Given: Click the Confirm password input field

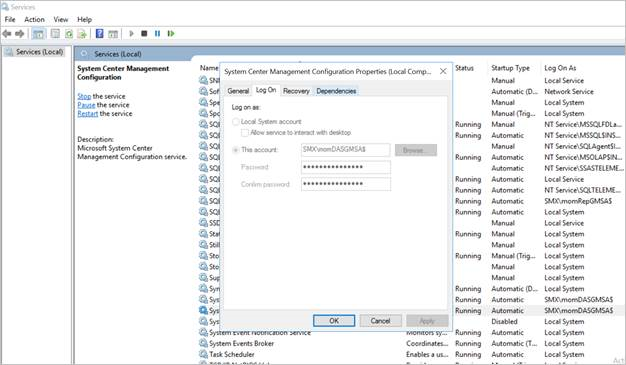Looking at the screenshot, I should point(345,184).
